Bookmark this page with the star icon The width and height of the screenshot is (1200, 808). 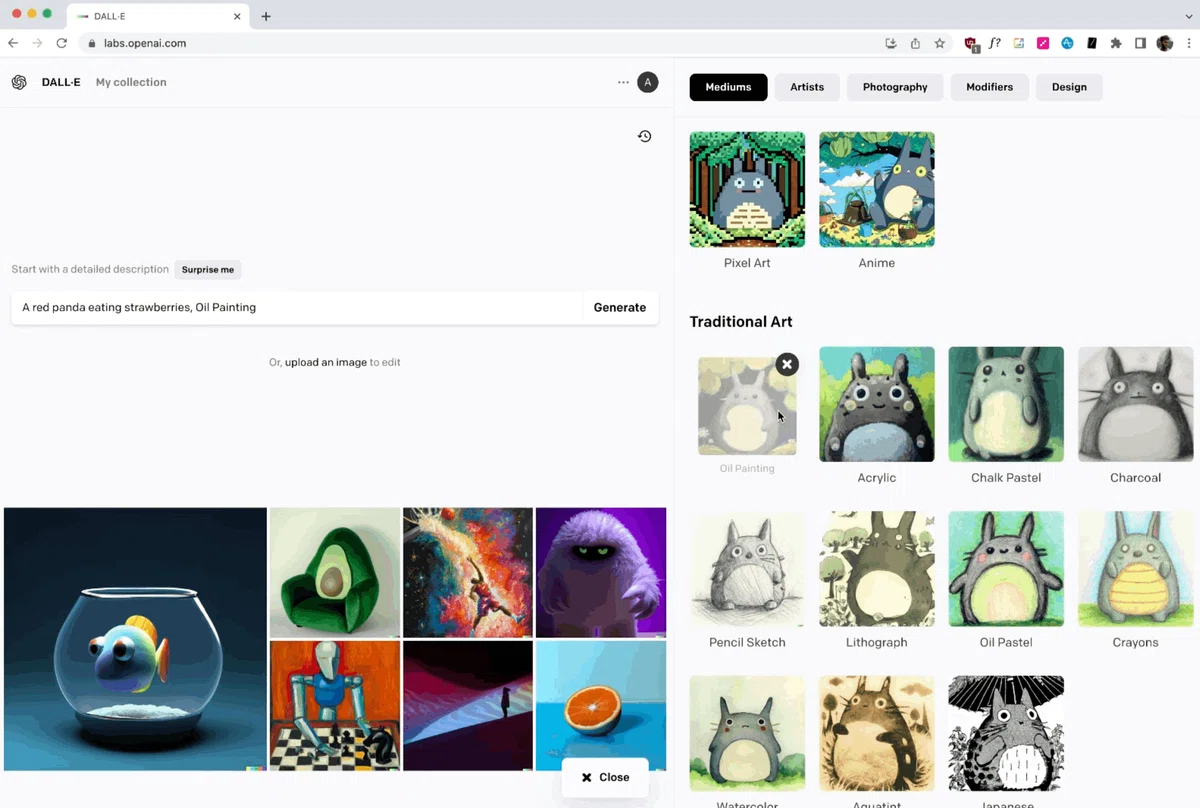(x=940, y=43)
